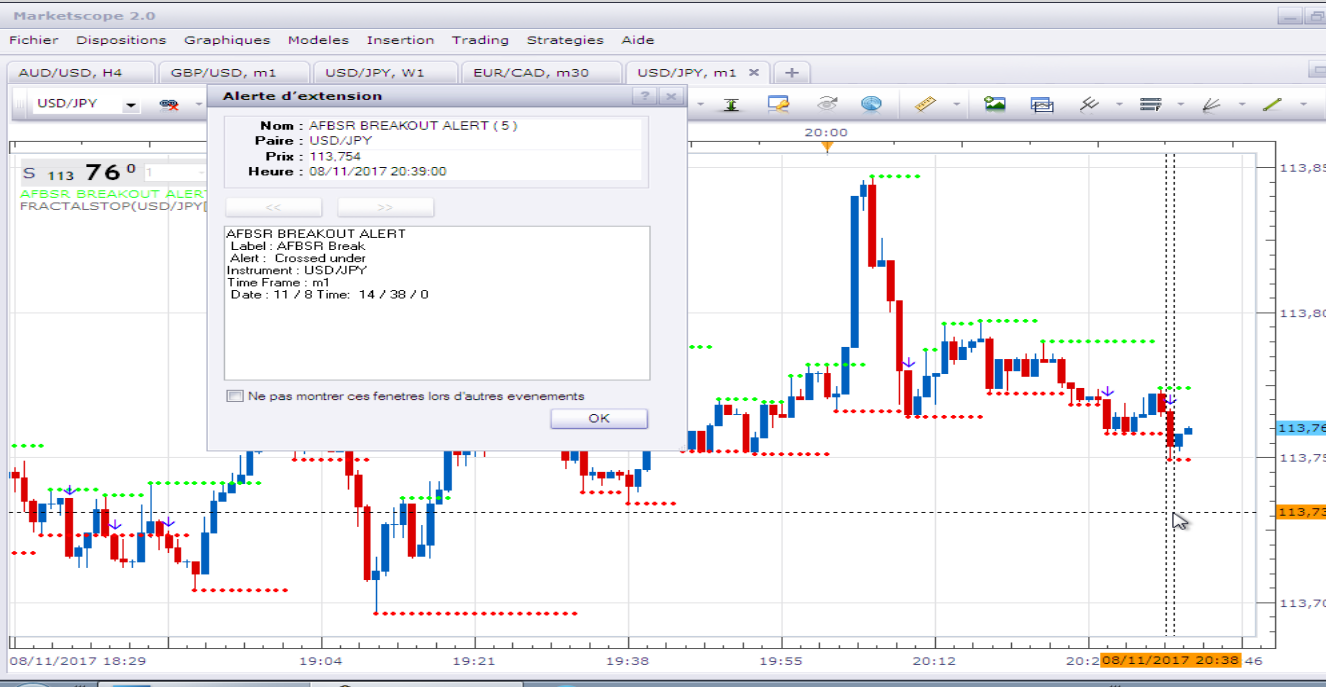1326x687 pixels.
Task: Click the ruler measurement tool icon
Action: 925,103
